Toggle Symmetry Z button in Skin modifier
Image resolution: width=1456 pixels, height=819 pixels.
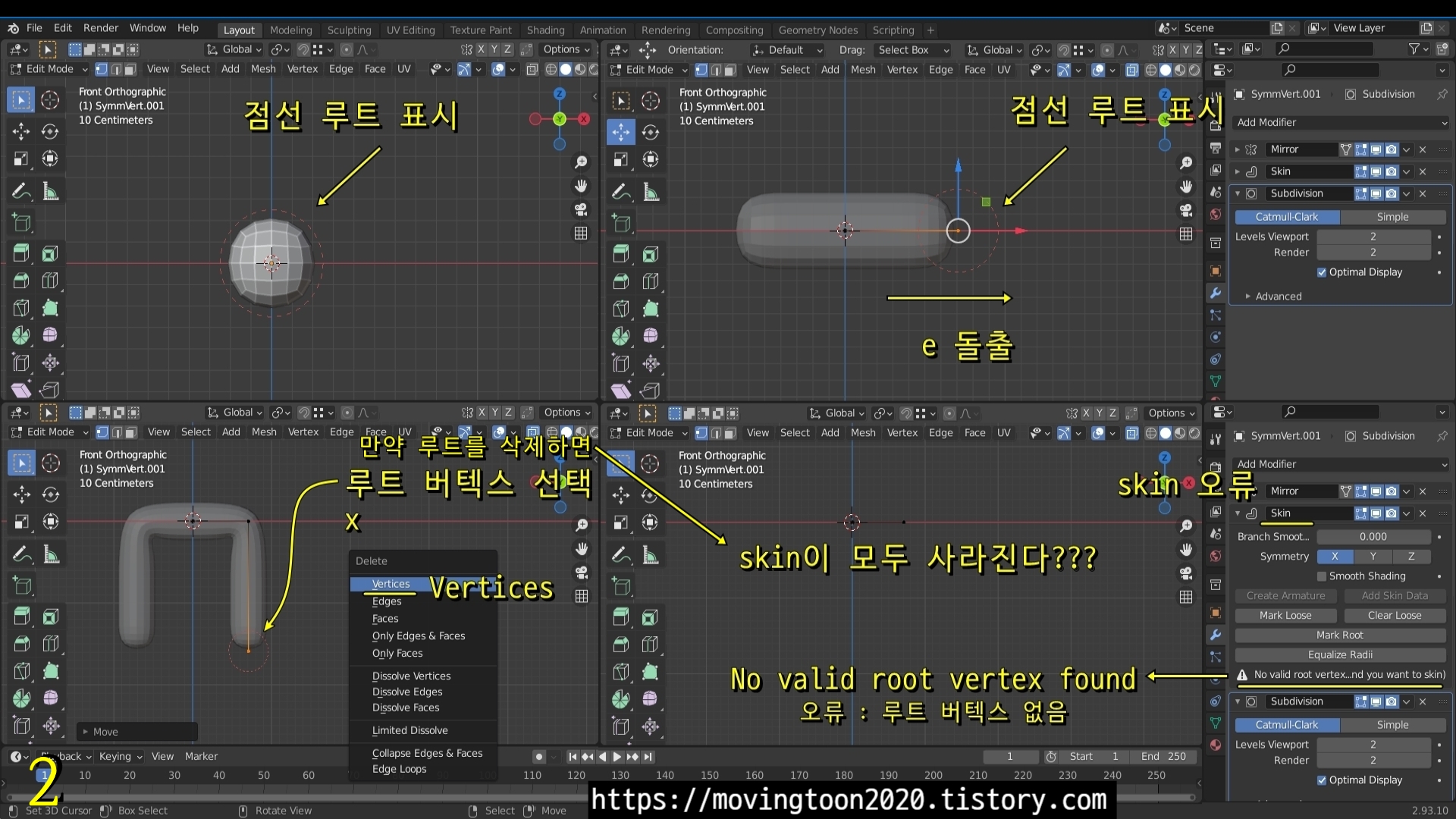(x=1411, y=557)
